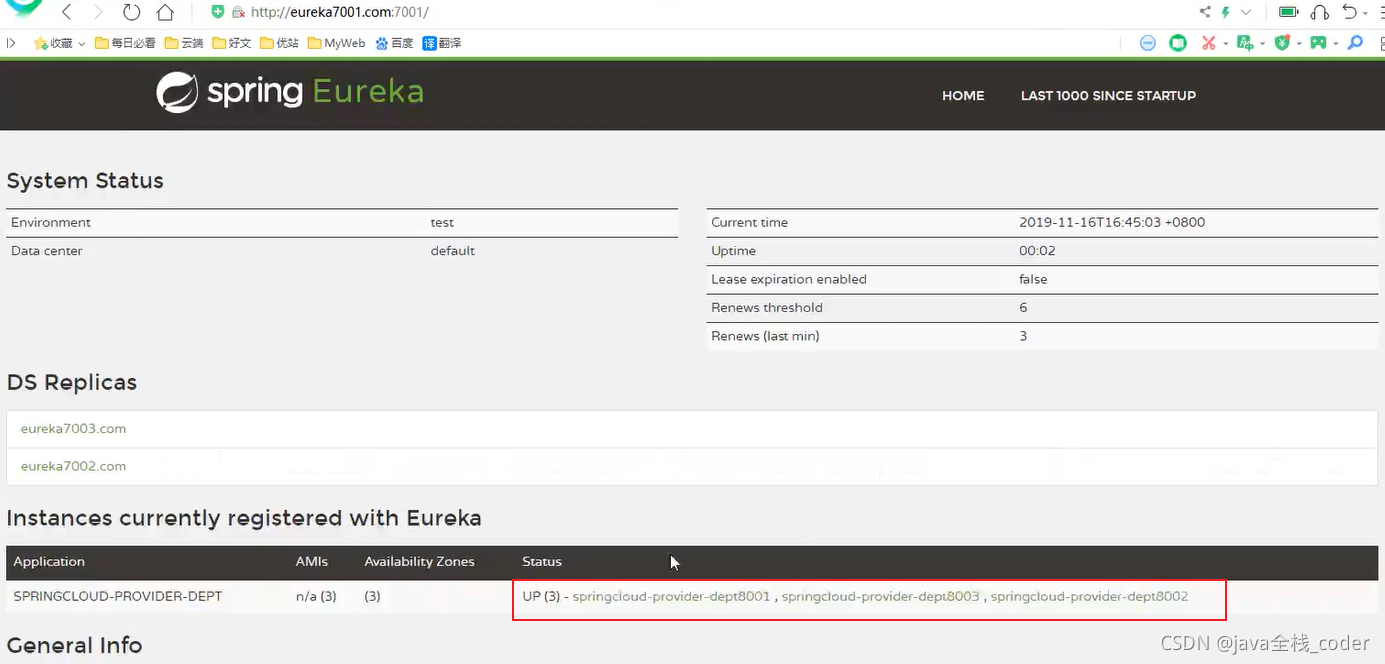1385x664 pixels.
Task: Open the scissors screenshot dropdown arrow
Action: pos(1225,44)
